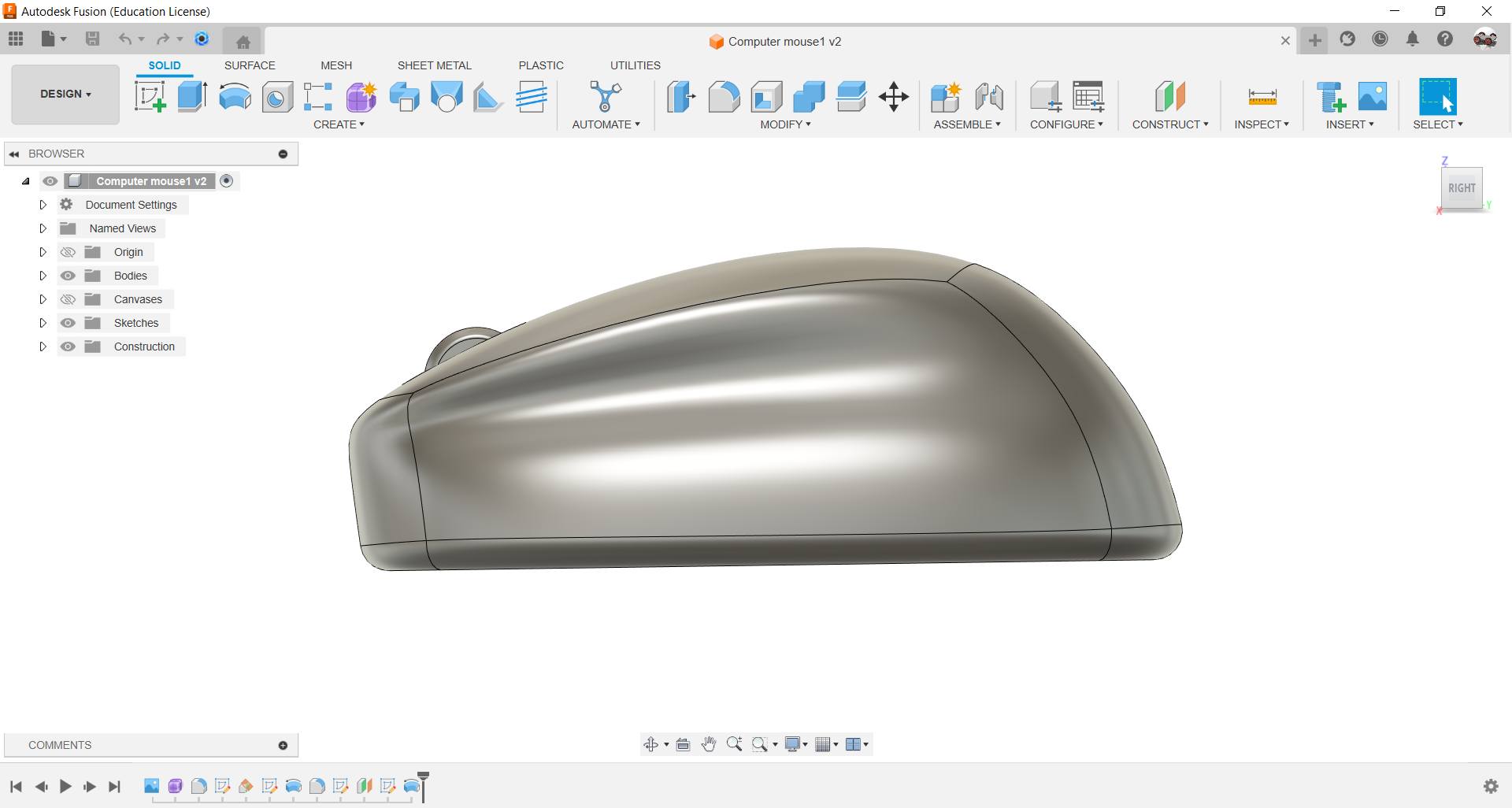
Task: Hide the Bodies folder
Action: pyautogui.click(x=68, y=276)
